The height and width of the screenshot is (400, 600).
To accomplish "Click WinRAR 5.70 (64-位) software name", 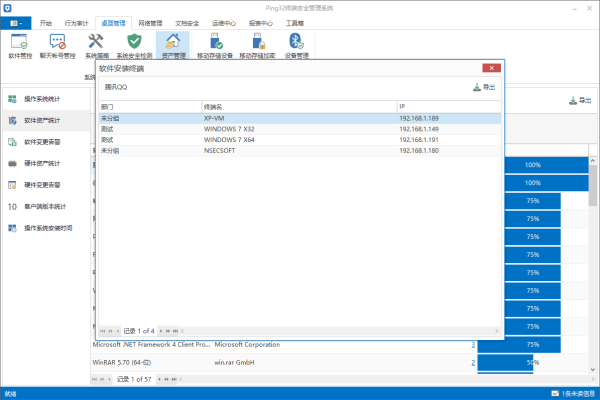I will [122, 362].
